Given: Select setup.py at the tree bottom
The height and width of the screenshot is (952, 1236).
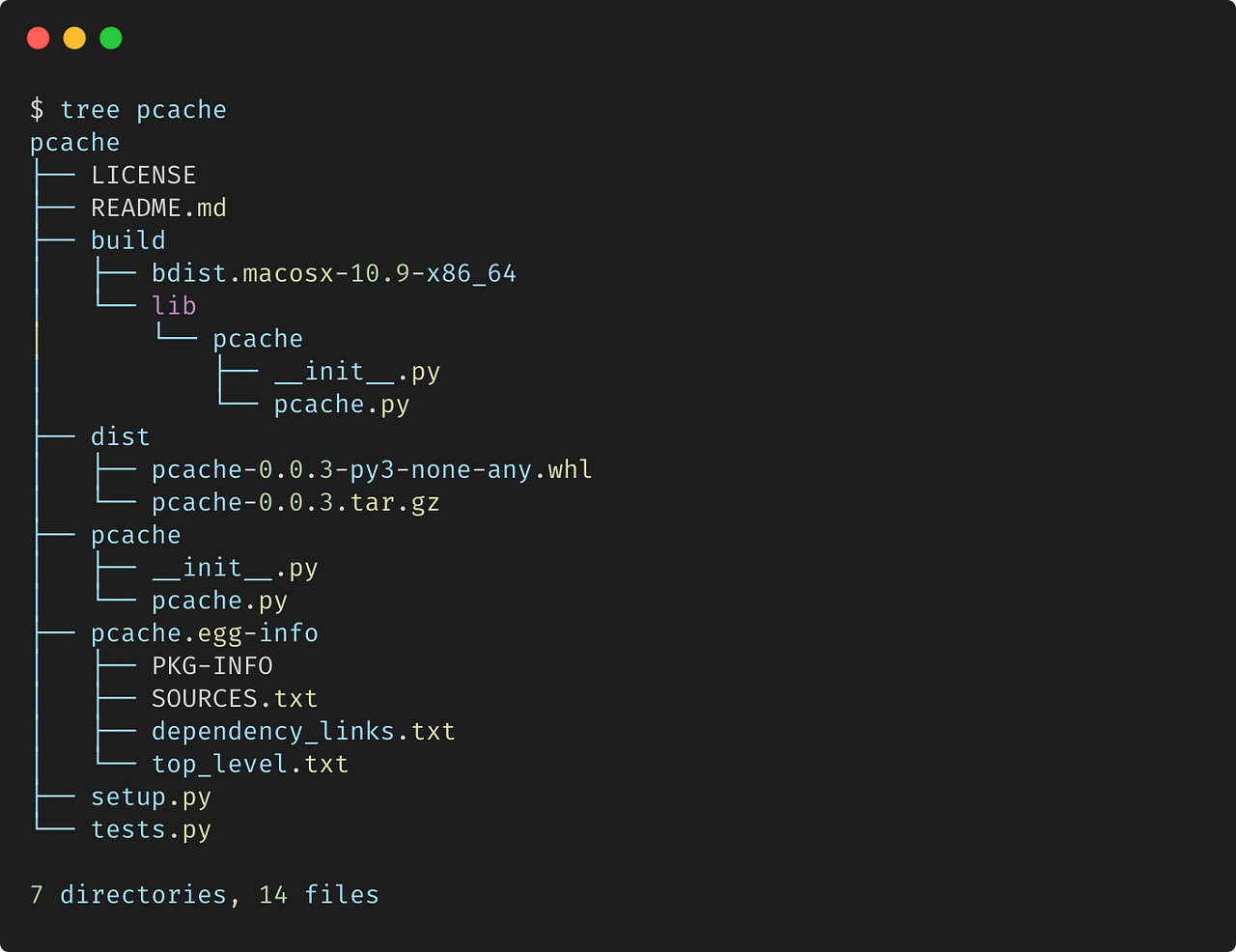Looking at the screenshot, I should pos(151,797).
